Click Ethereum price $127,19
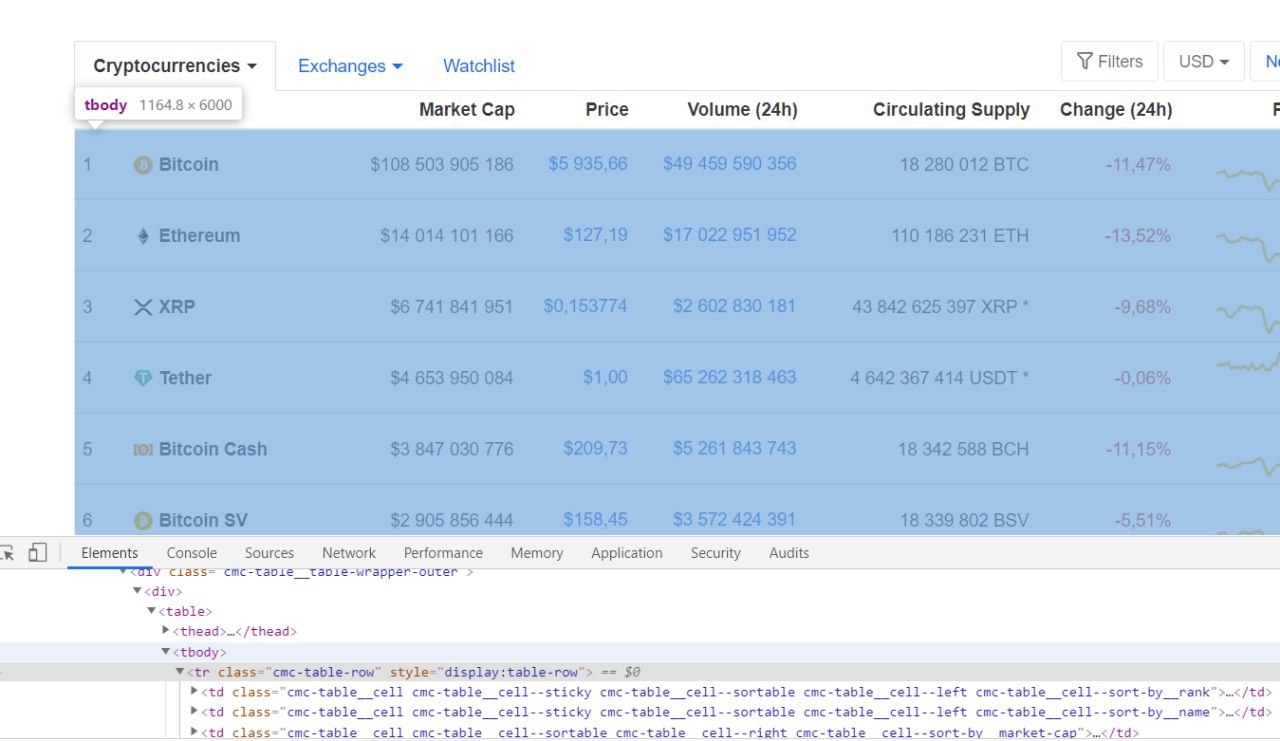This screenshot has width=1280, height=741. click(596, 235)
